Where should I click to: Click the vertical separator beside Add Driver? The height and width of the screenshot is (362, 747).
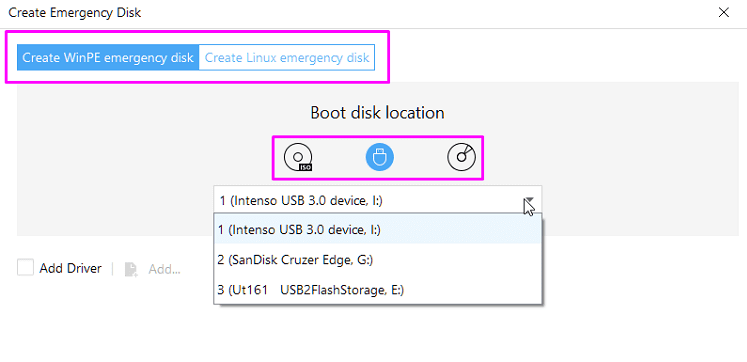(112, 269)
